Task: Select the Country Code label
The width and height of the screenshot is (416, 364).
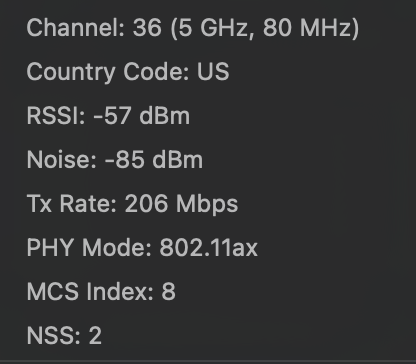Action: click(x=108, y=72)
